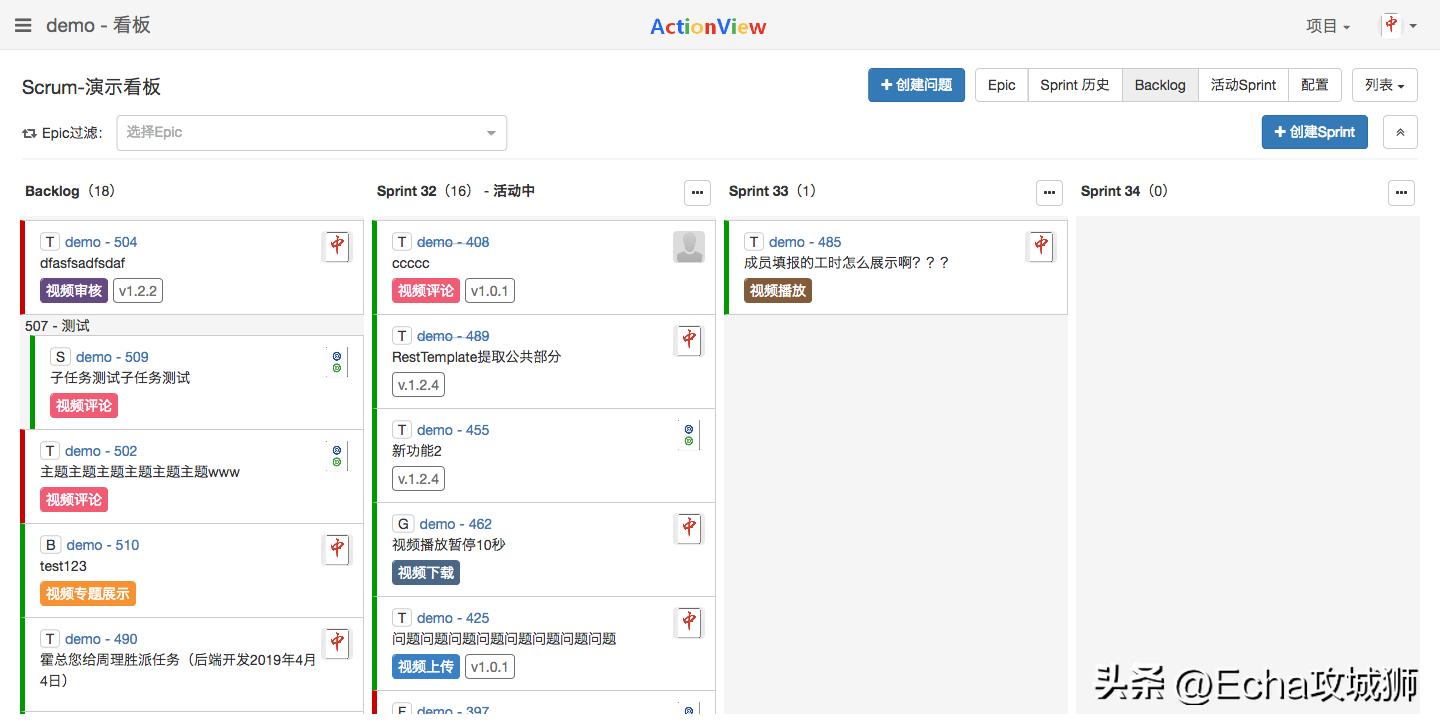Click the task type T icon on demo-408
Viewport: 1440px width, 724px height.
coord(402,241)
